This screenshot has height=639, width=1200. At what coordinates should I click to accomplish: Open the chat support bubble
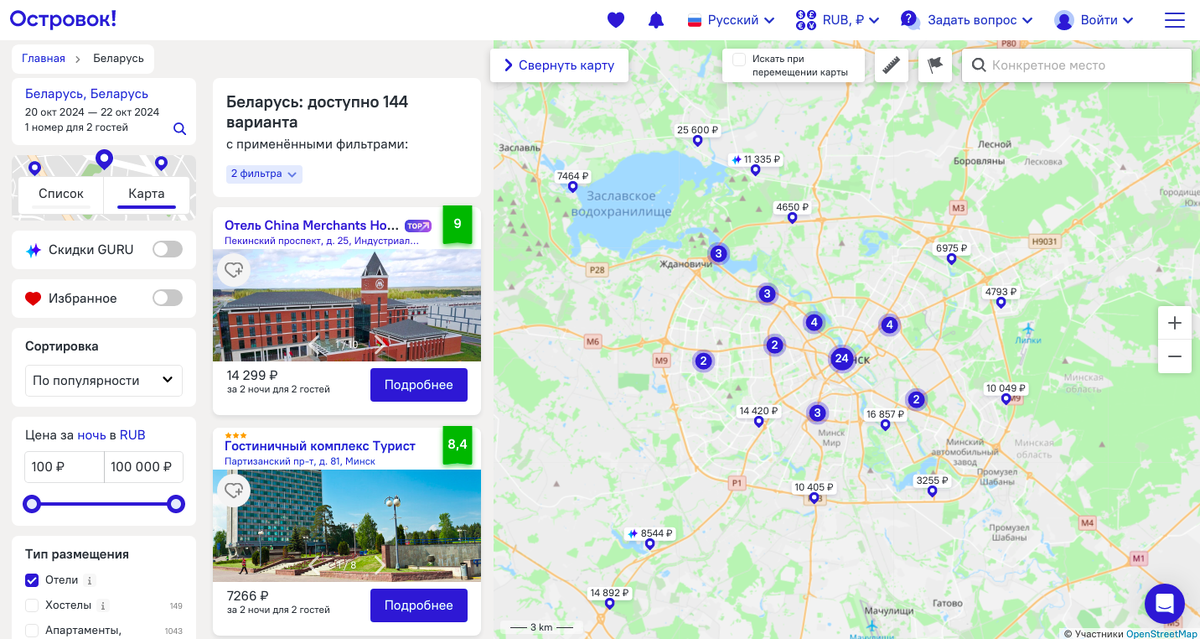(1164, 603)
